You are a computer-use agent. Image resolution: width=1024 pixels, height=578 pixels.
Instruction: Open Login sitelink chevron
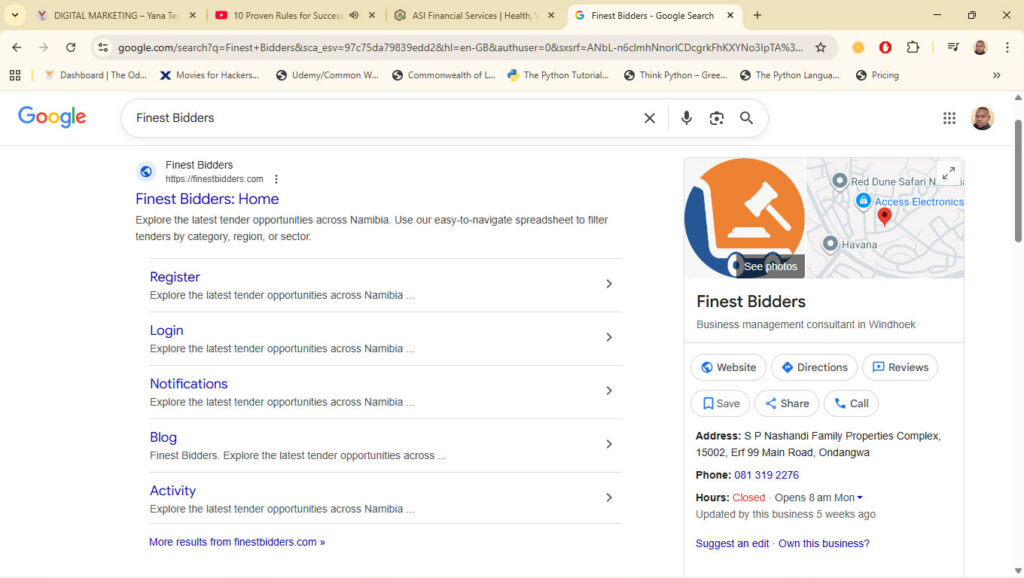click(609, 337)
